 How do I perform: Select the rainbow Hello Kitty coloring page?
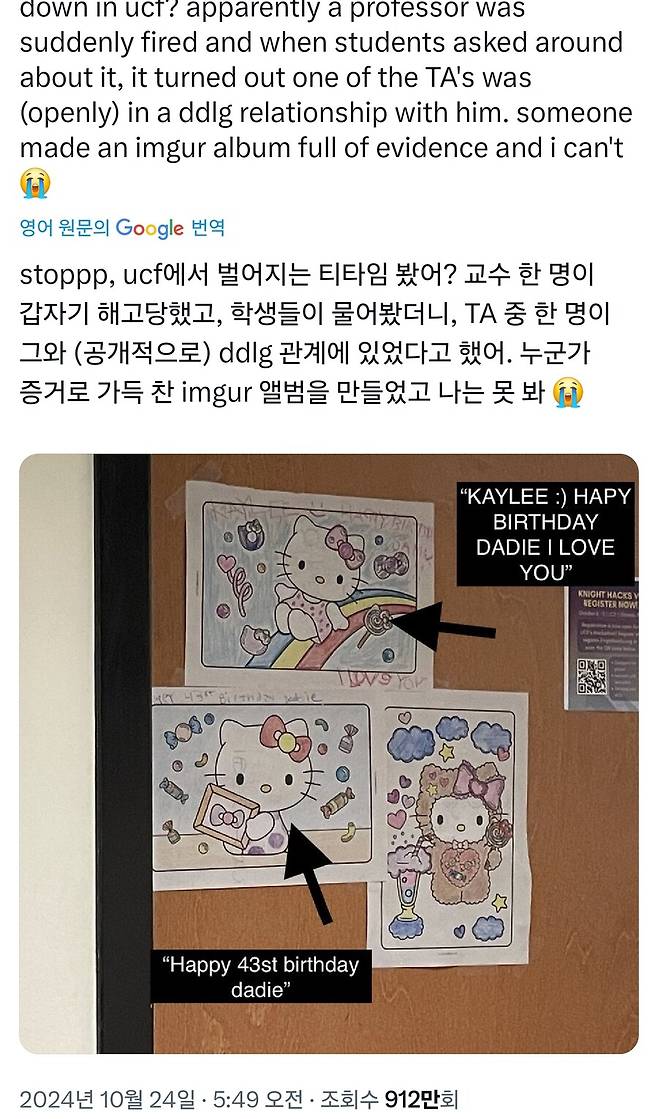(x=310, y=584)
